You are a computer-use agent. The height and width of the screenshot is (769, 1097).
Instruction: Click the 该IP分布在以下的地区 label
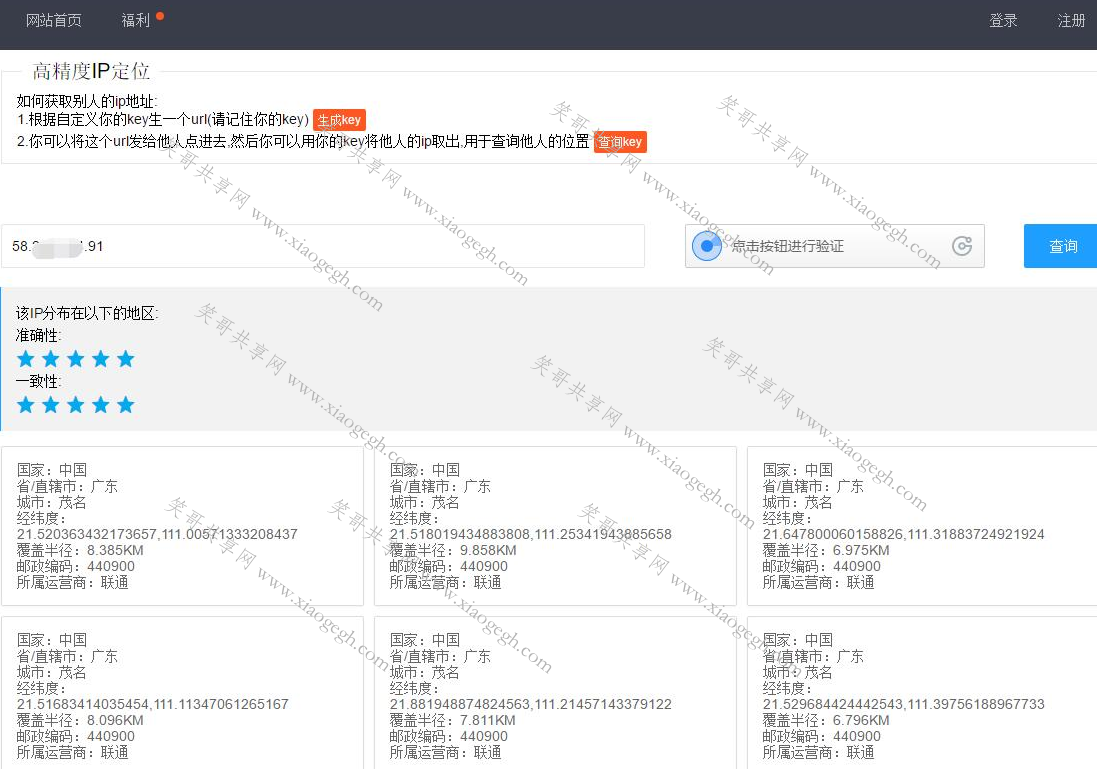tap(87, 313)
